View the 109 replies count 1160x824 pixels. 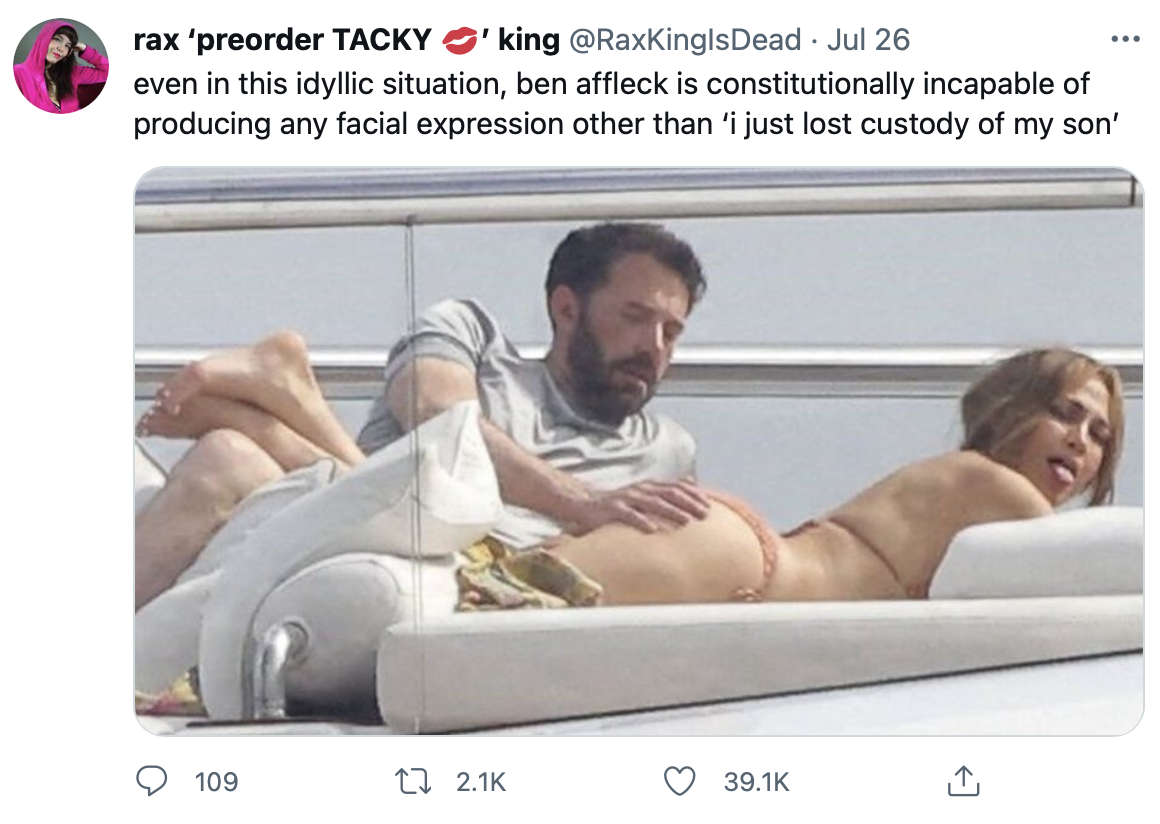(x=216, y=782)
